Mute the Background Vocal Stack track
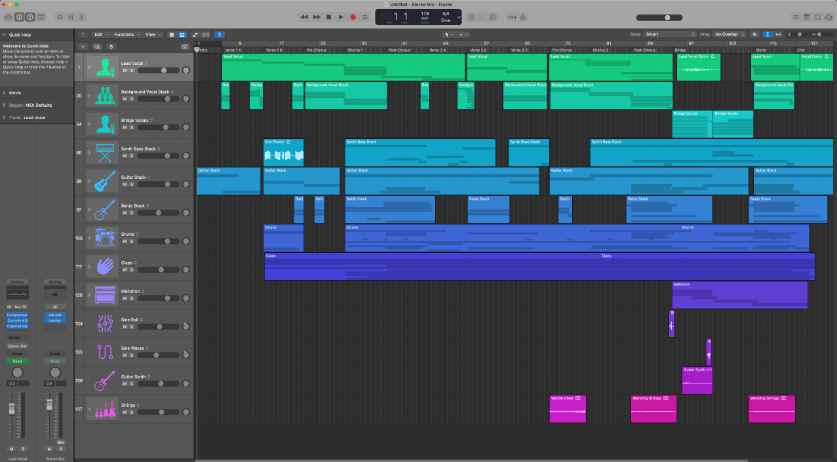The width and height of the screenshot is (837, 462). (125, 99)
